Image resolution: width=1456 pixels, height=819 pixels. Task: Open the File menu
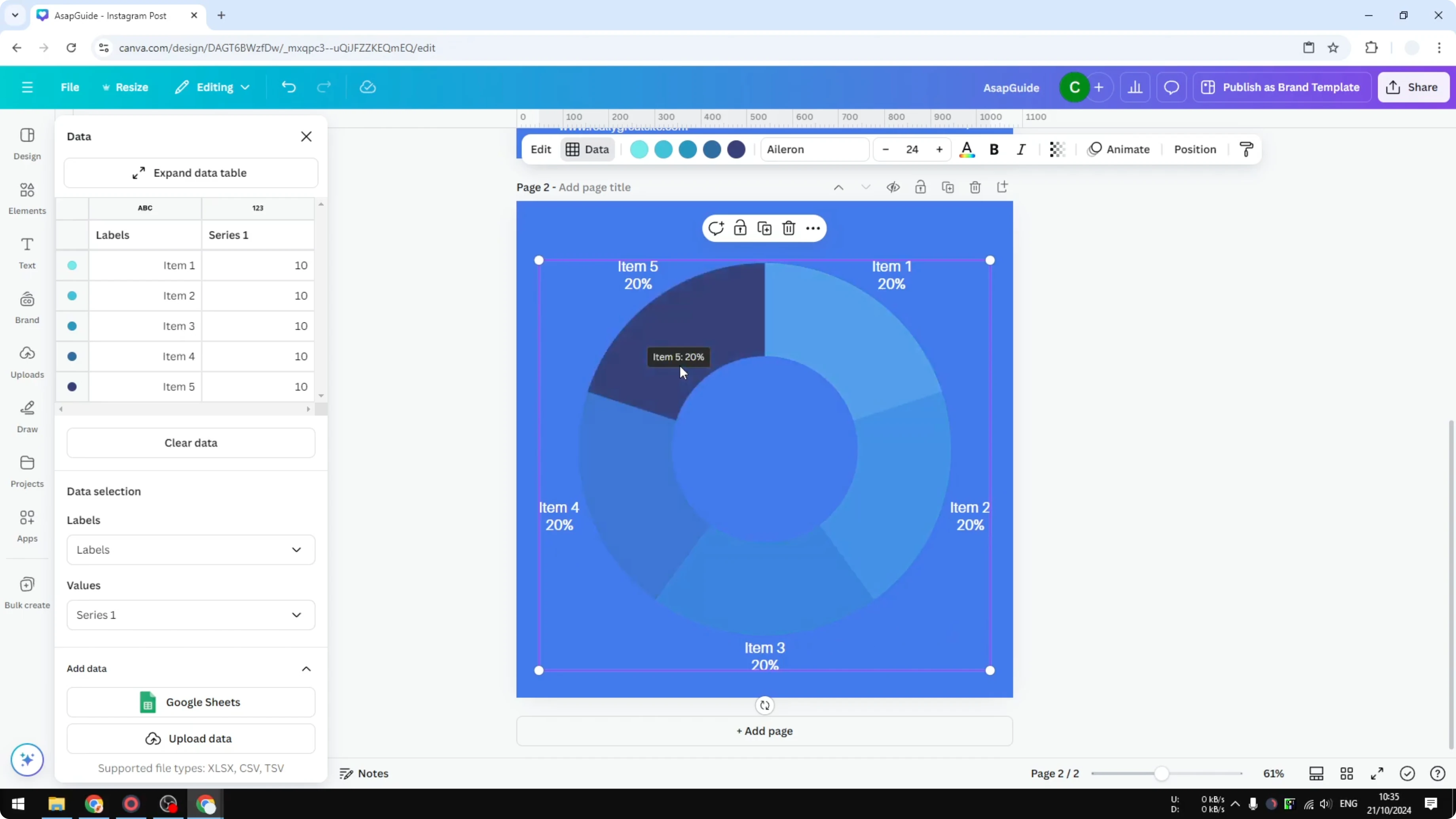[70, 87]
